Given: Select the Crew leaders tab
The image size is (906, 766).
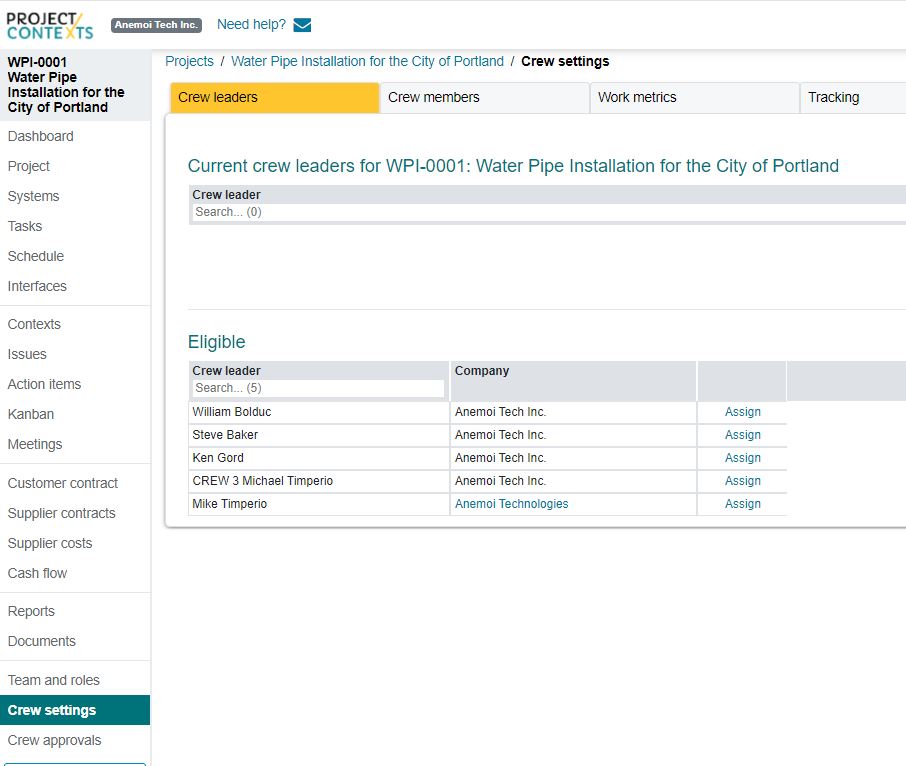Looking at the screenshot, I should (x=274, y=98).
